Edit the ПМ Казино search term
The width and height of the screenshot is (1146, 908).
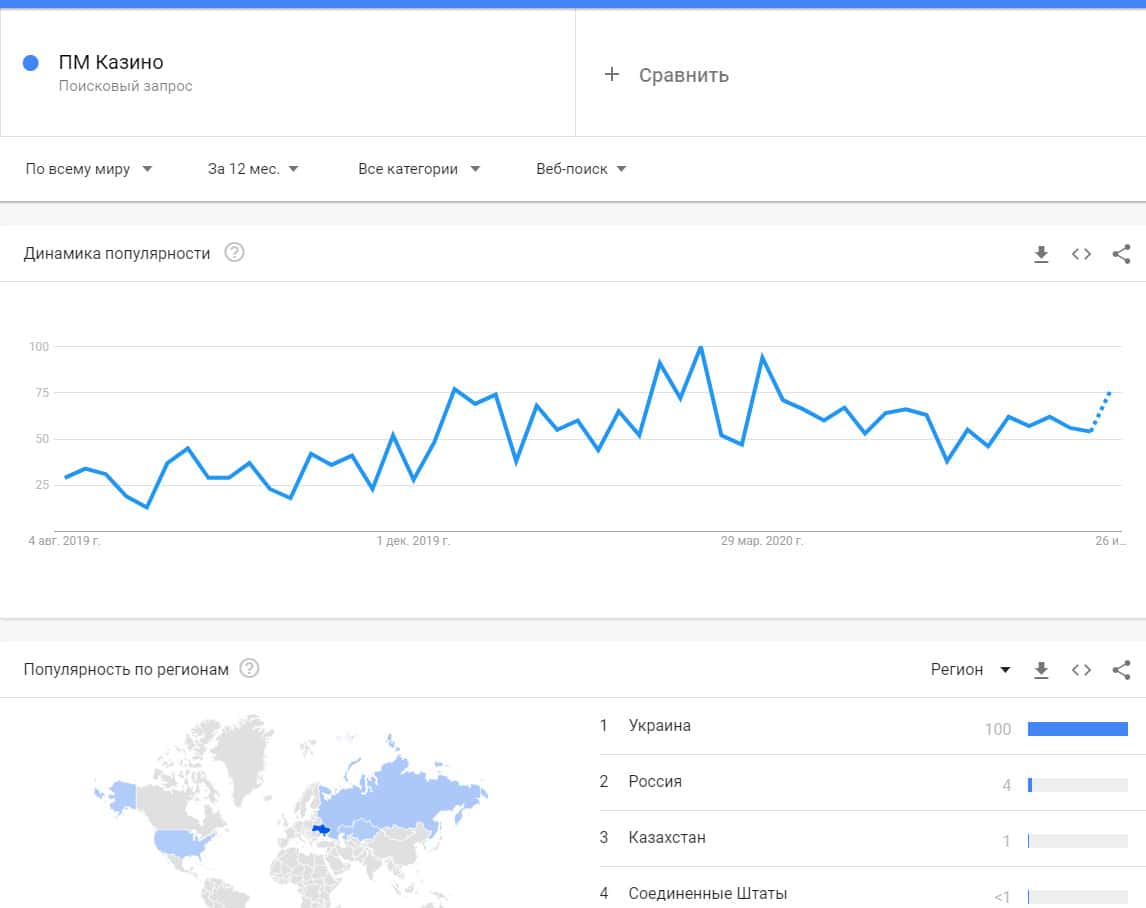point(111,63)
